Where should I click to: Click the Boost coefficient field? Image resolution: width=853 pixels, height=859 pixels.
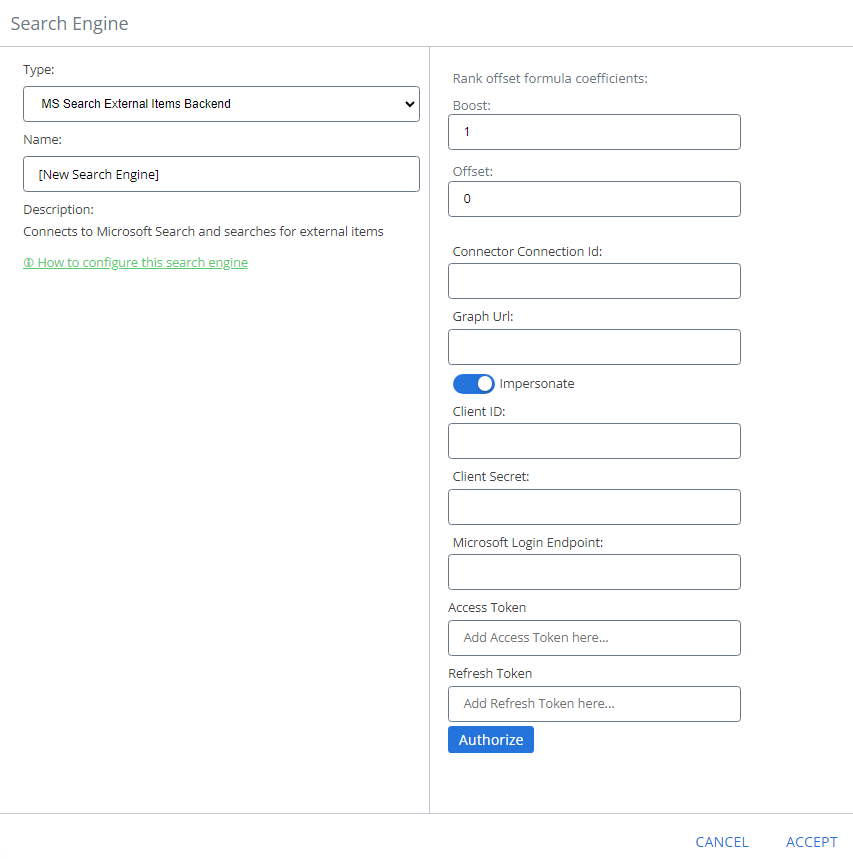click(x=594, y=132)
